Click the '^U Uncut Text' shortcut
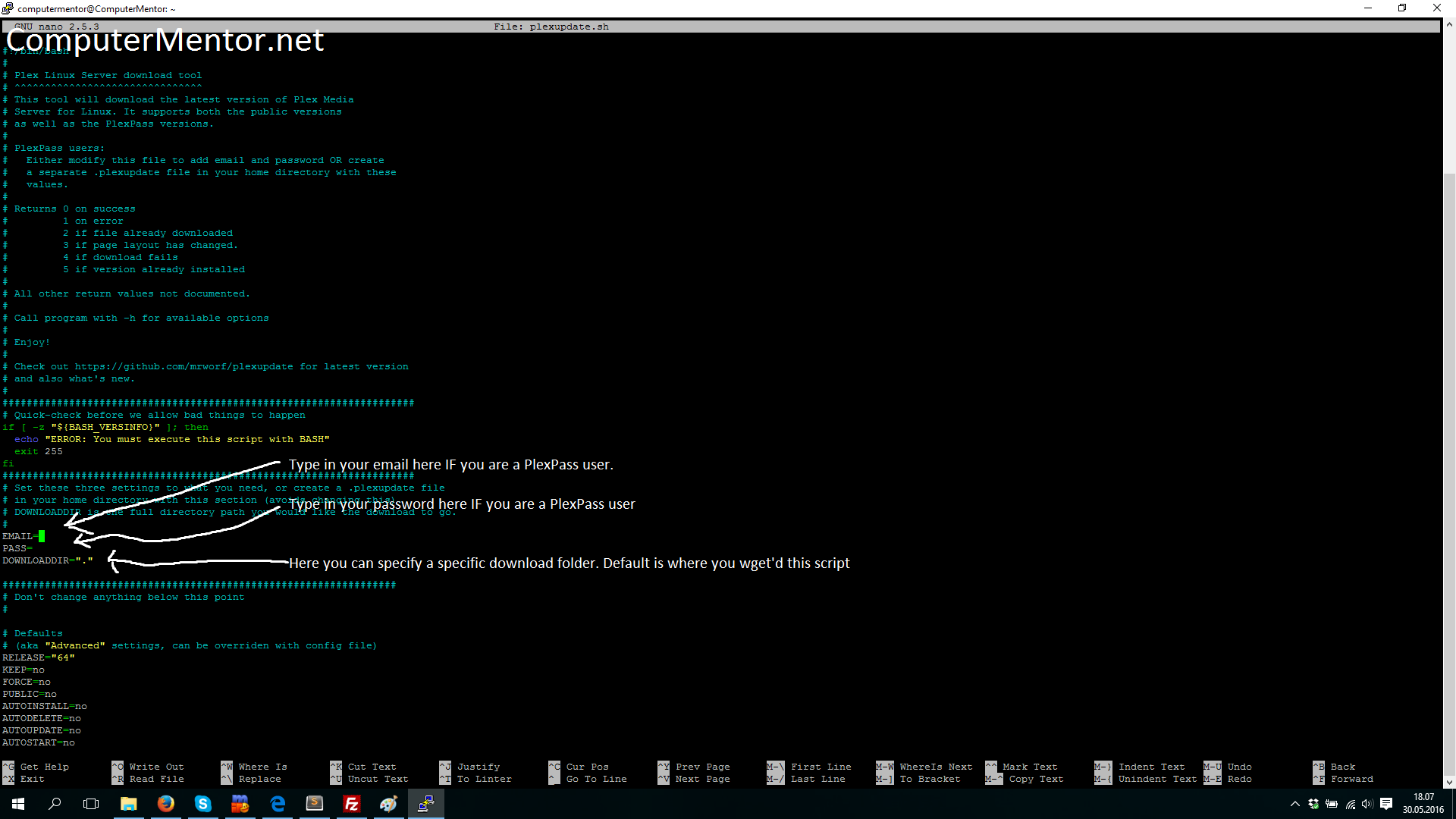 coord(369,779)
